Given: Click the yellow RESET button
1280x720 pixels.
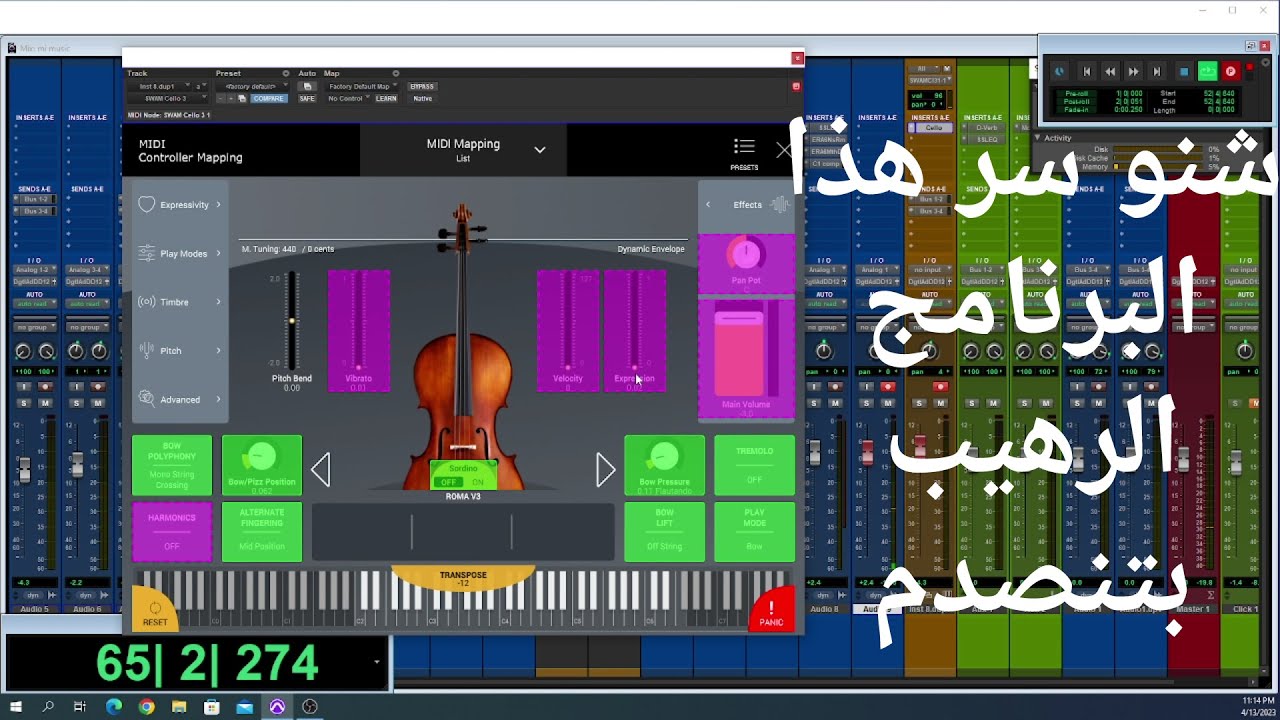Looking at the screenshot, I should coord(155,610).
